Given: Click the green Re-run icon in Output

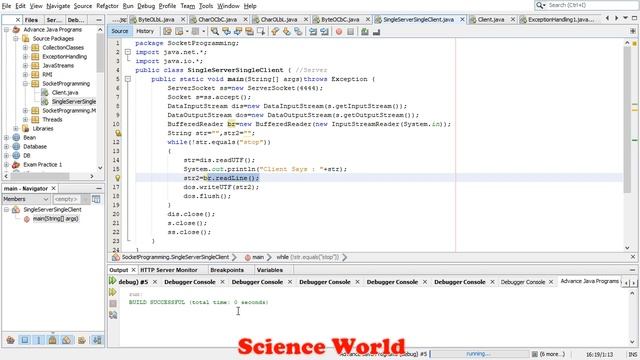Looking at the screenshot, I should (x=113, y=281).
